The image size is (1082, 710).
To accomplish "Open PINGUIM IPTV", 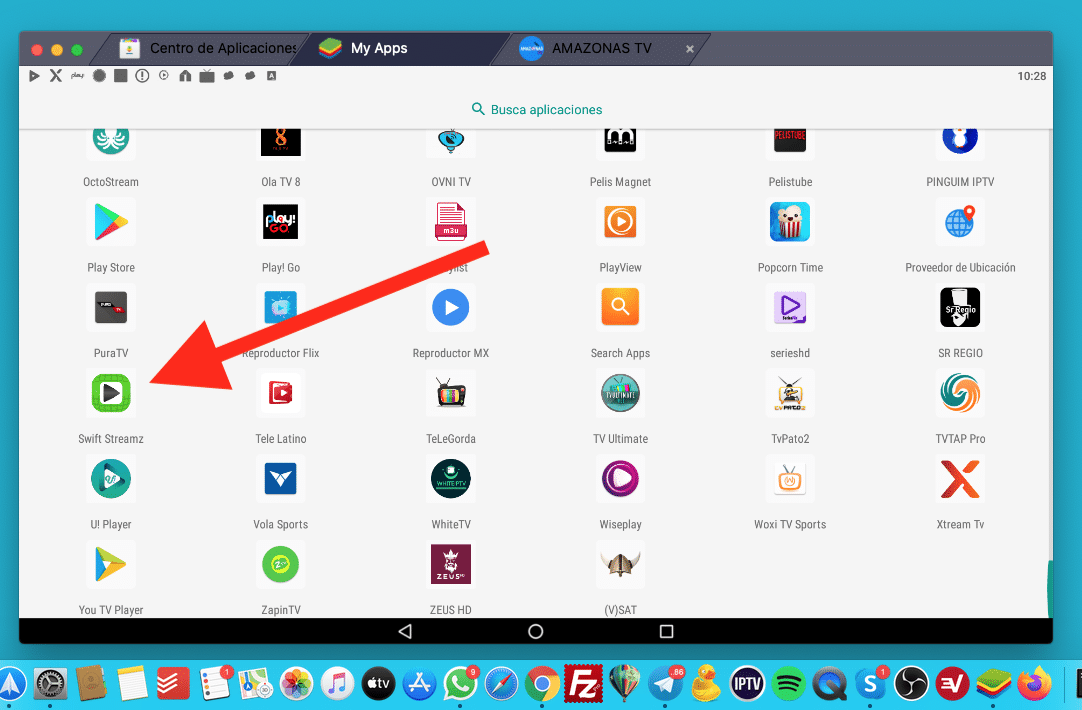I will click(x=960, y=141).
